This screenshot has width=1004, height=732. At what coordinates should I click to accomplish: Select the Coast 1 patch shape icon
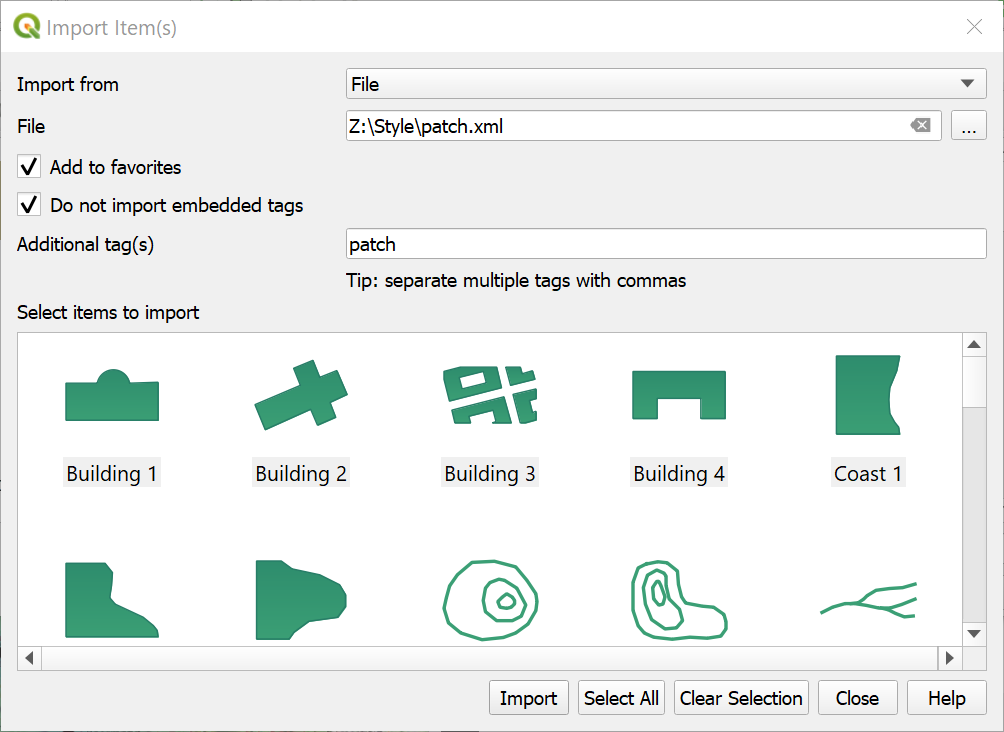click(868, 394)
